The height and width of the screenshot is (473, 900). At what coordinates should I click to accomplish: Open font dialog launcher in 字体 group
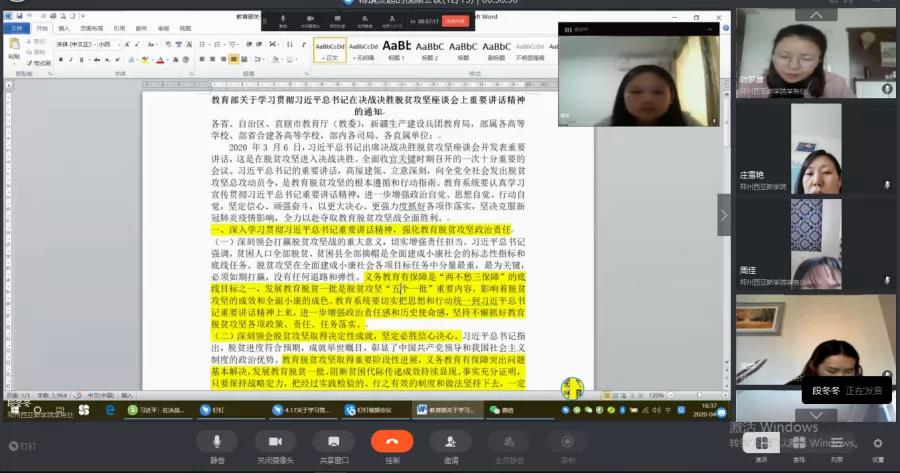pos(191,73)
